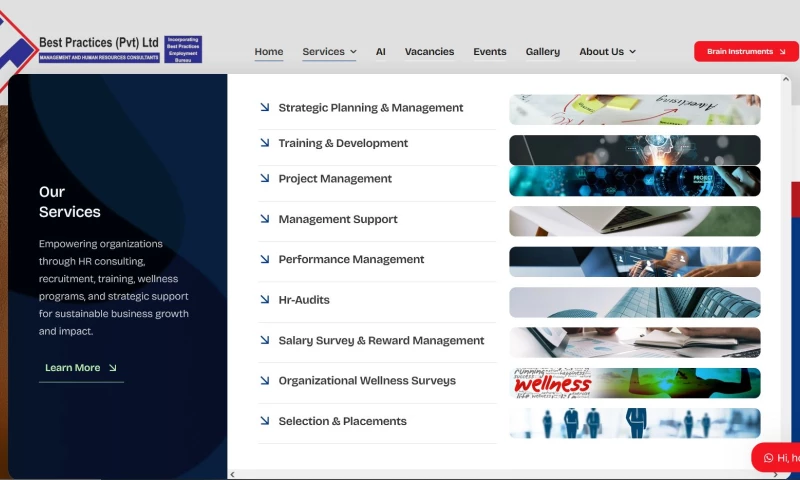This screenshot has height=480, width=800.
Task: Open the Vacancies page
Action: pyautogui.click(x=430, y=52)
